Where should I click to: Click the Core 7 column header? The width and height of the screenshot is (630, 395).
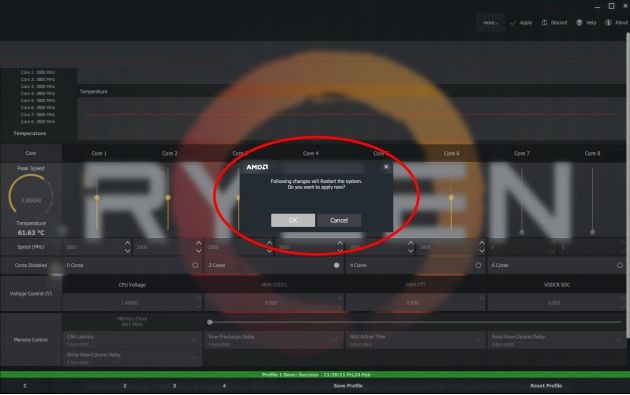(522, 153)
